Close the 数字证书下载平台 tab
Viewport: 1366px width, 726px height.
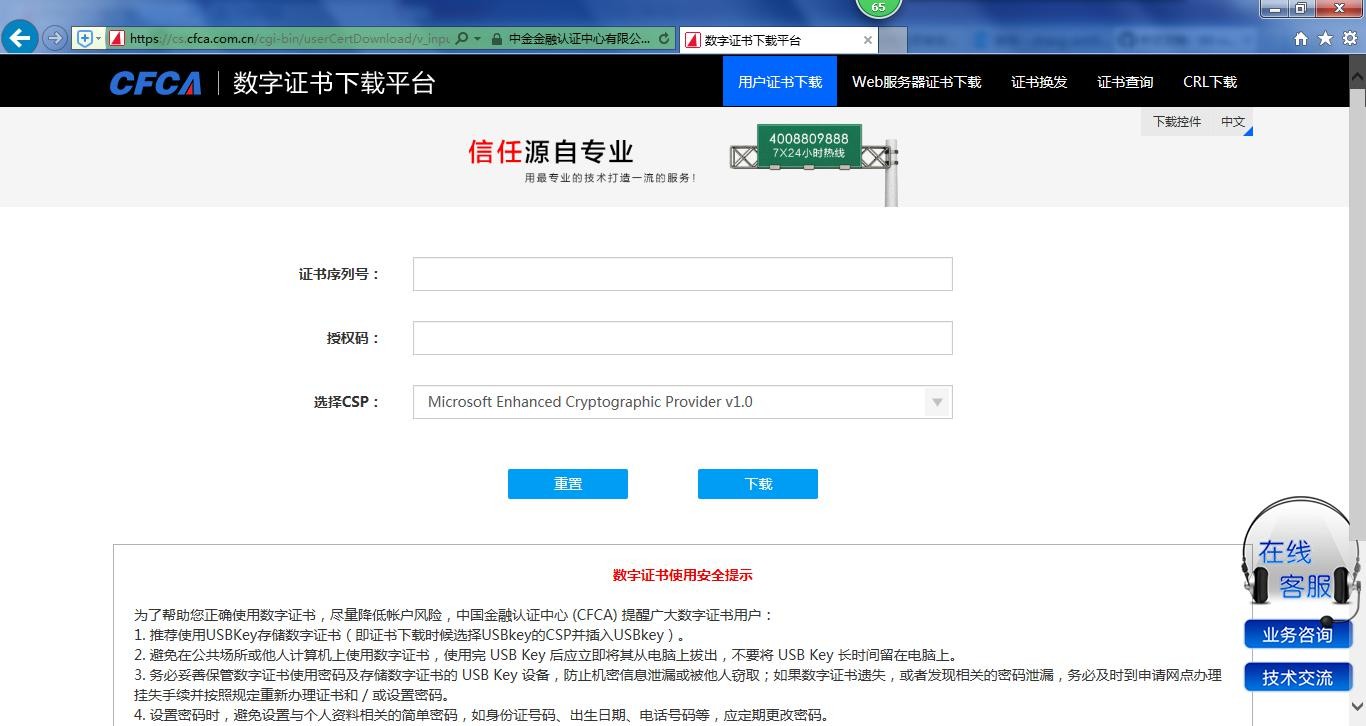click(867, 40)
